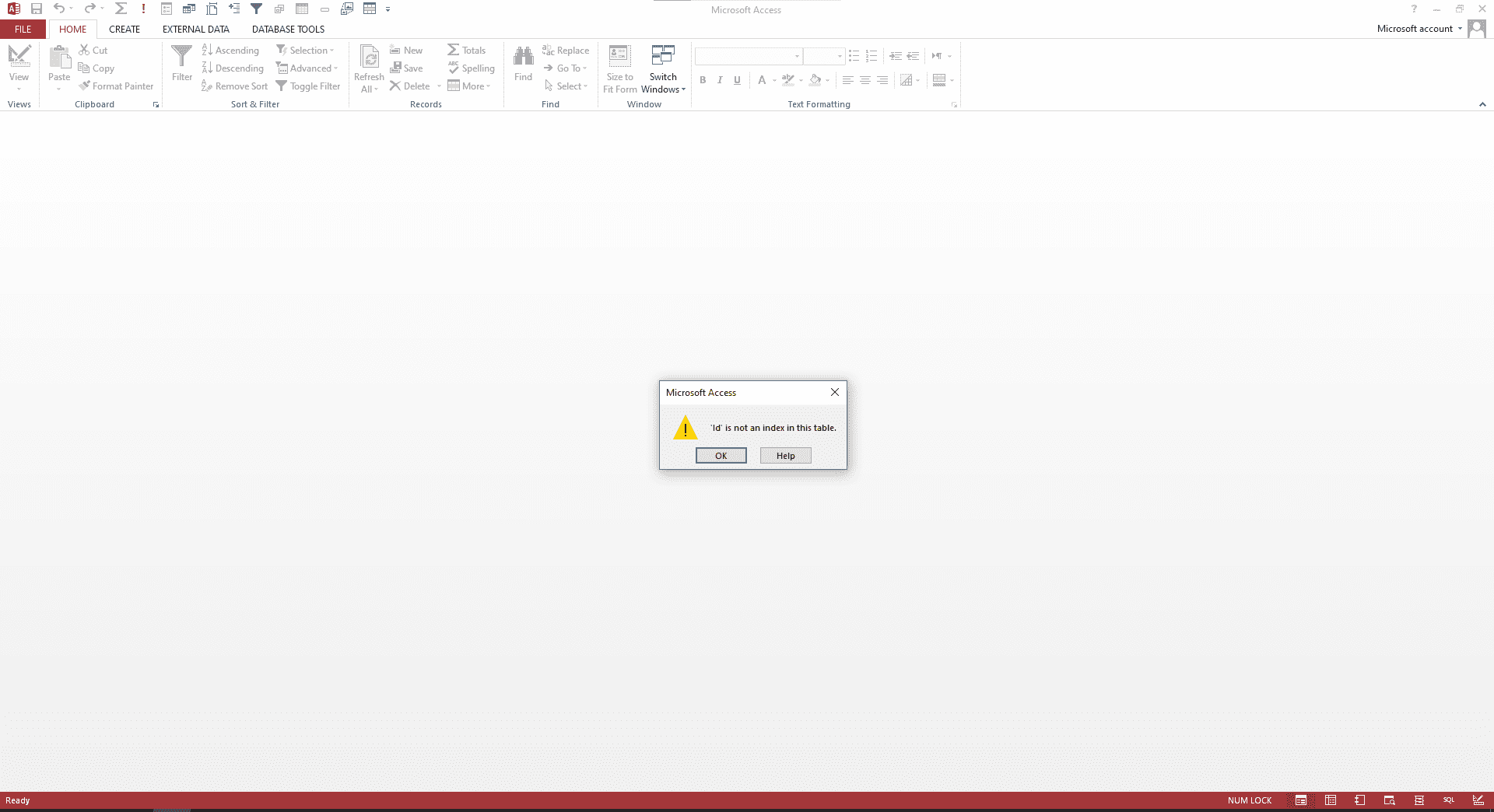
Task: Open the FILE backstage tab
Action: click(23, 29)
